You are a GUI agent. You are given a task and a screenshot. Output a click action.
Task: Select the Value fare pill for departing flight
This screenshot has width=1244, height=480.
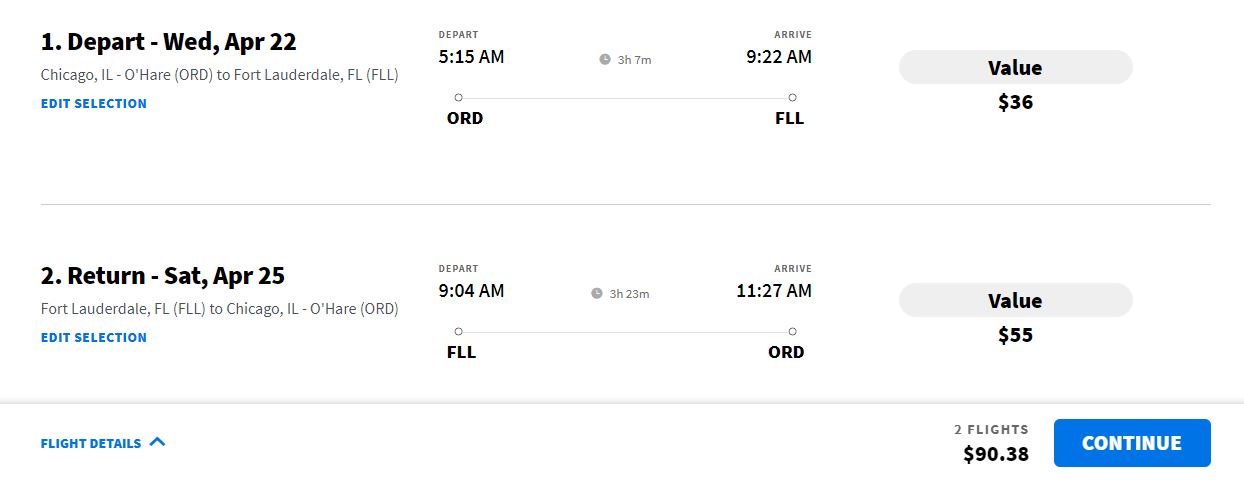(1015, 68)
